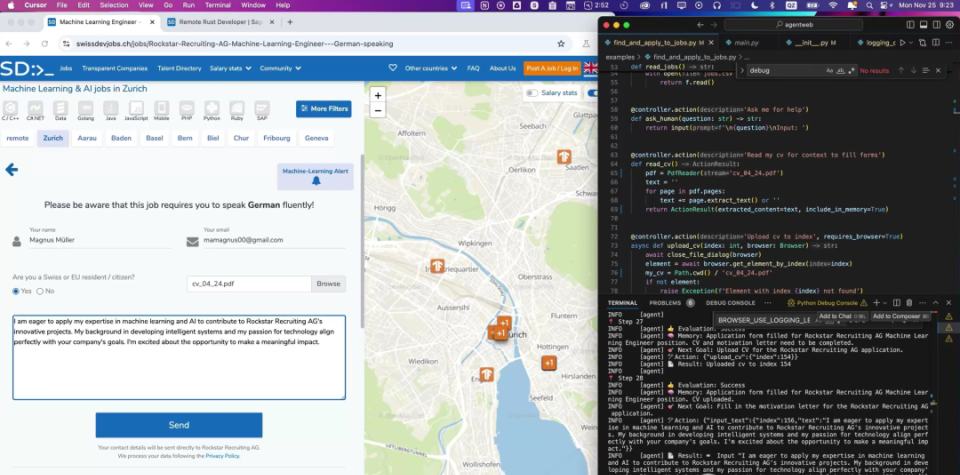The width and height of the screenshot is (960, 475).
Task: Toggle match case in find widget
Action: (830, 70)
